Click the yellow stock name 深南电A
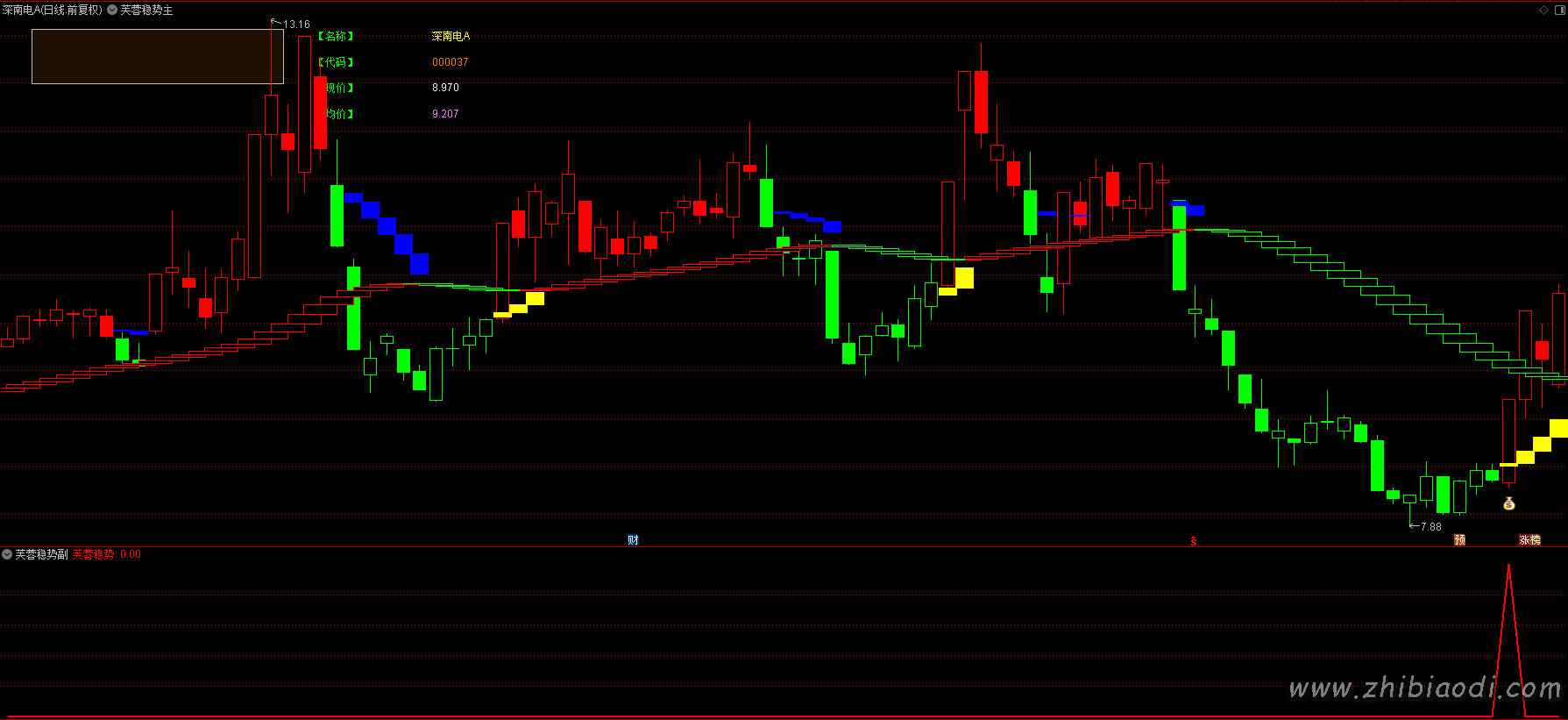 click(451, 36)
